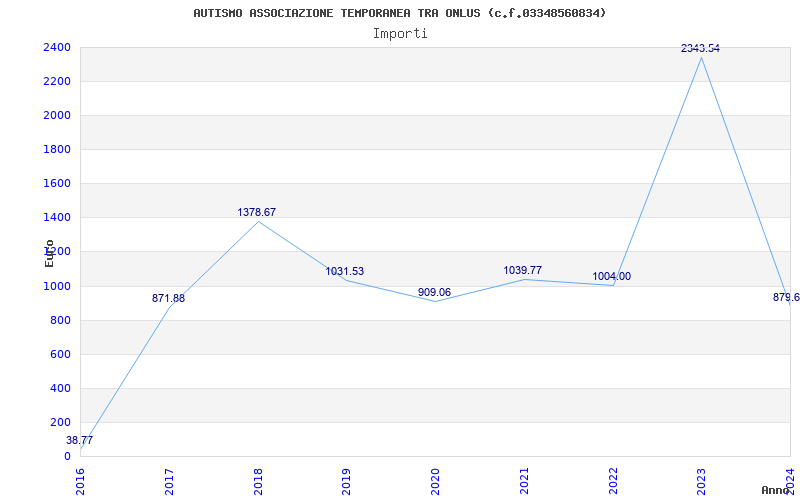Click the Importi subtitle
The image size is (800, 500).
pos(400,34)
